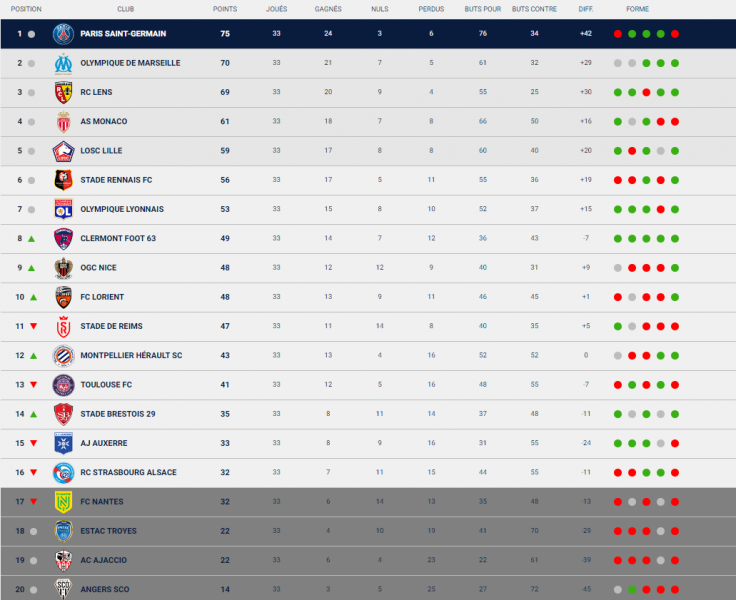Click the Olympique de Marseille logo
Screen dimensions: 736x600
(64, 63)
